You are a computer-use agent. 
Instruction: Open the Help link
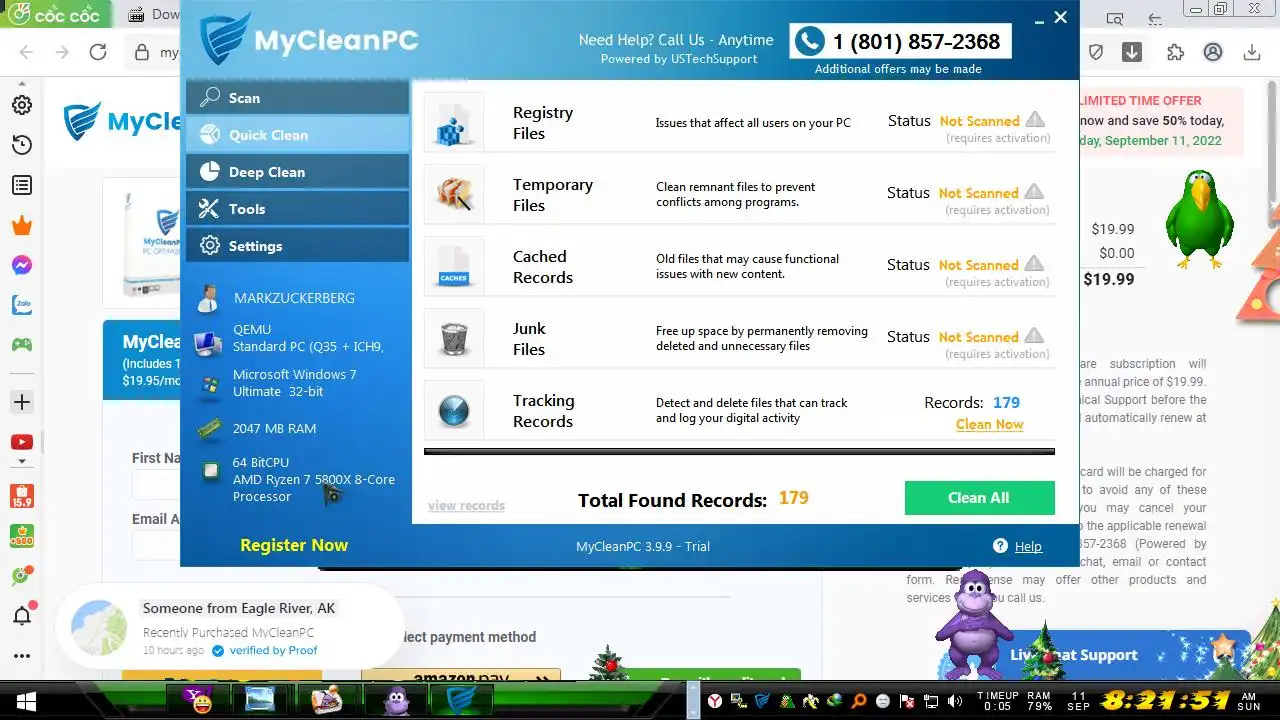(1028, 546)
